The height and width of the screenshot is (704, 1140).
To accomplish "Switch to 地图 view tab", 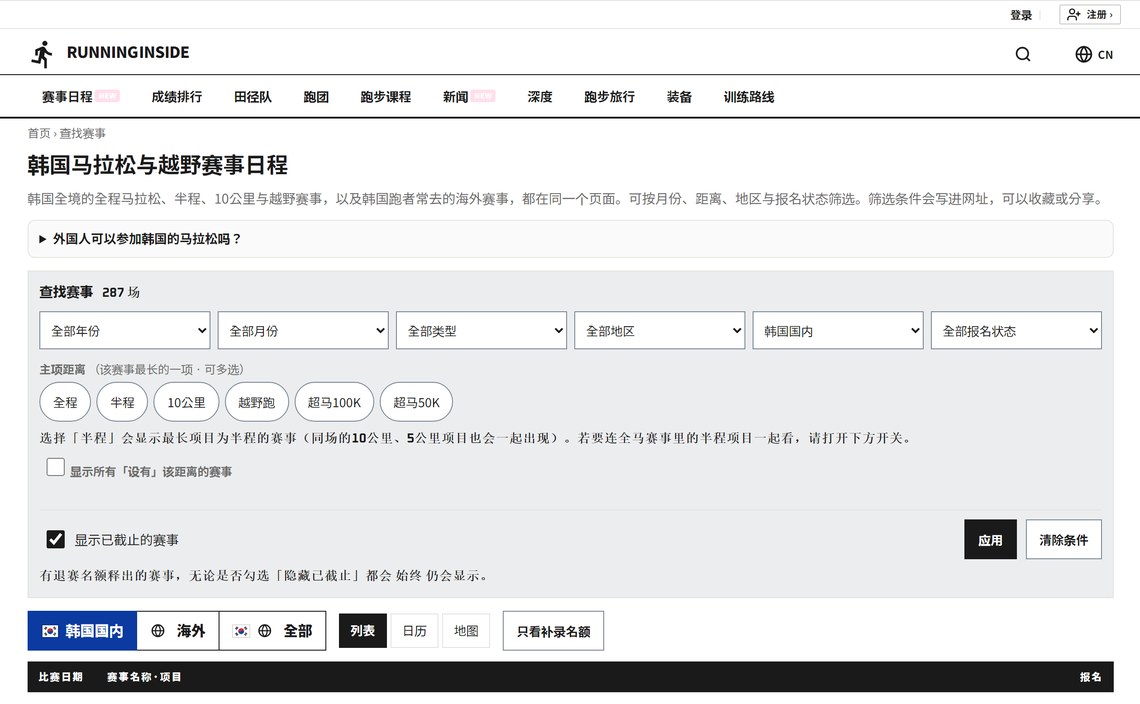I will pyautogui.click(x=466, y=631).
